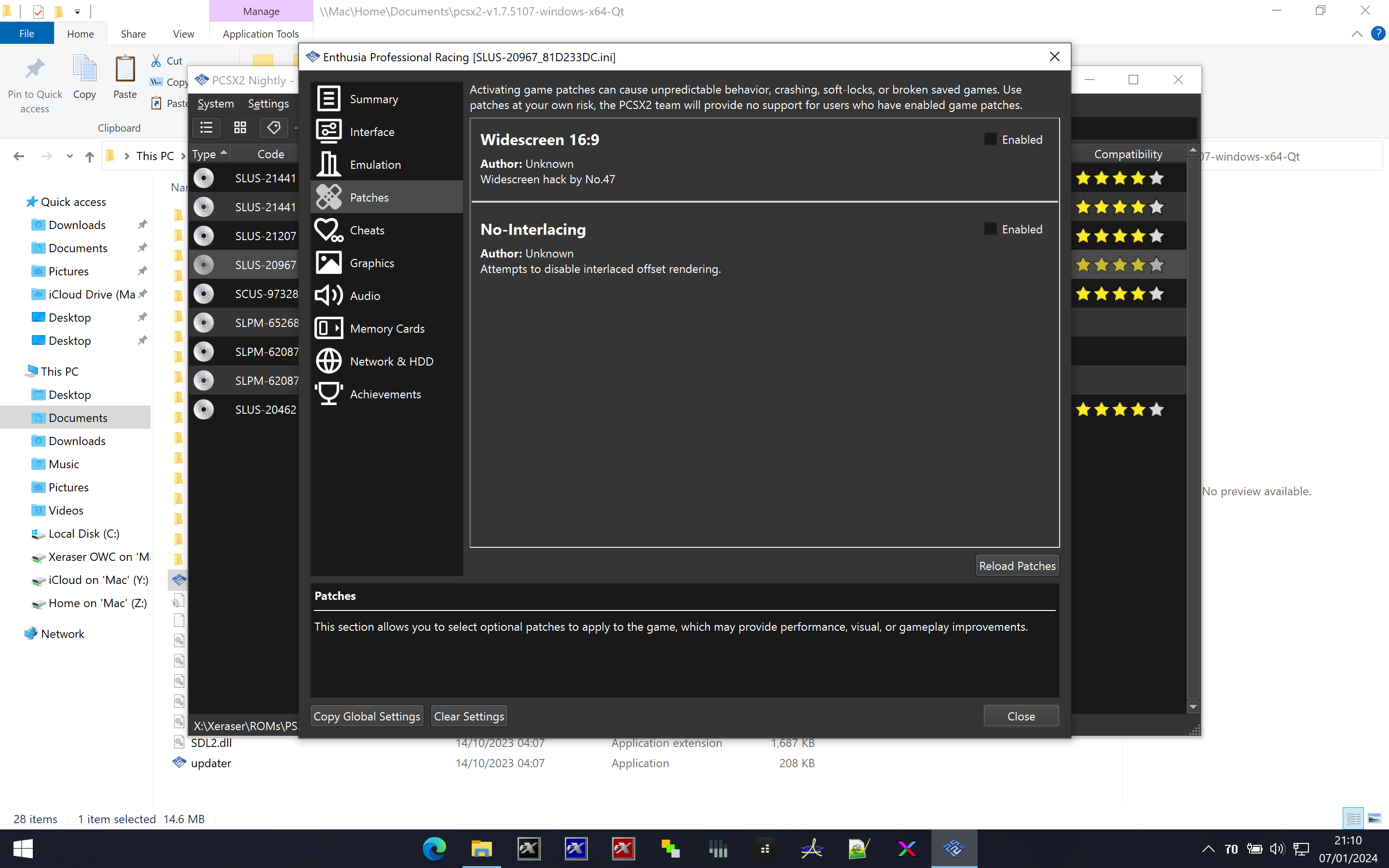Open Quick Access Toolbar customize dropdown
Screen dimensions: 1389x868
click(78, 11)
